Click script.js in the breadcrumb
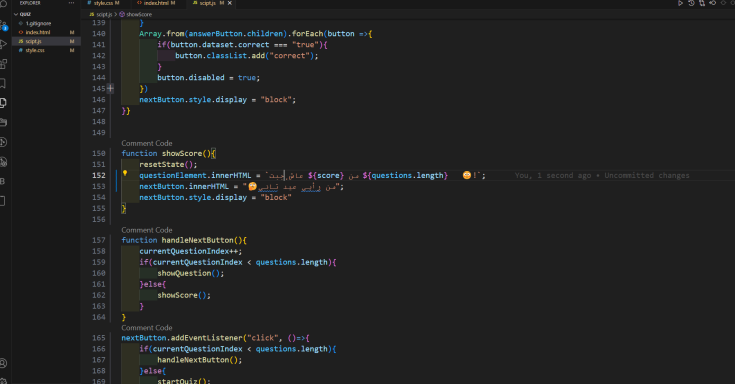The width and height of the screenshot is (735, 384). 104,15
